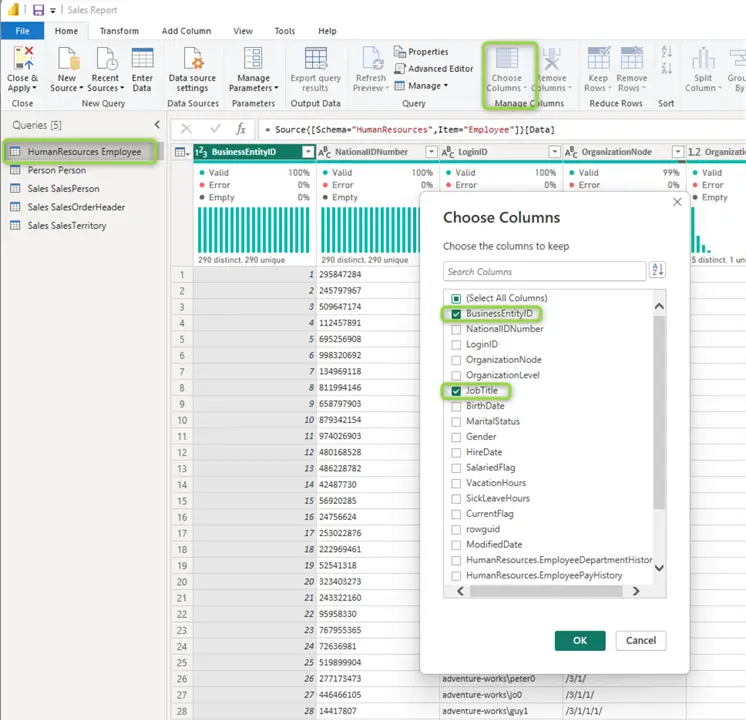Toggle the Select All Columns checkbox
This screenshot has width=746, height=720.
456,298
